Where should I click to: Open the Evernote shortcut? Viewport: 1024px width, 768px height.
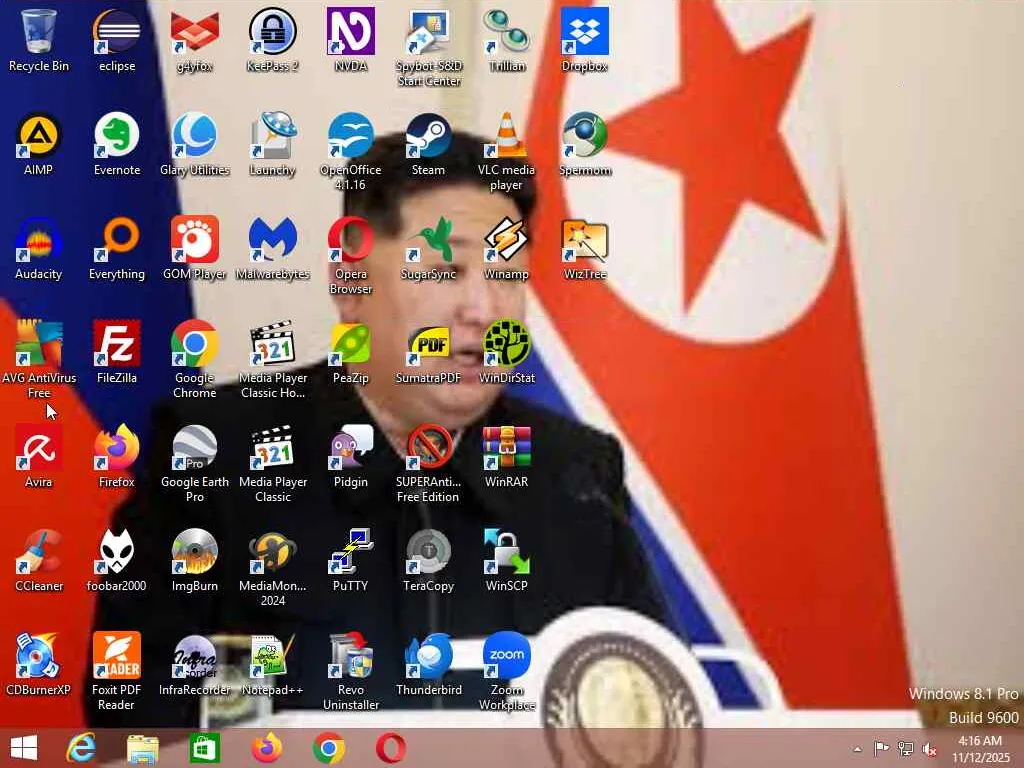[x=117, y=144]
